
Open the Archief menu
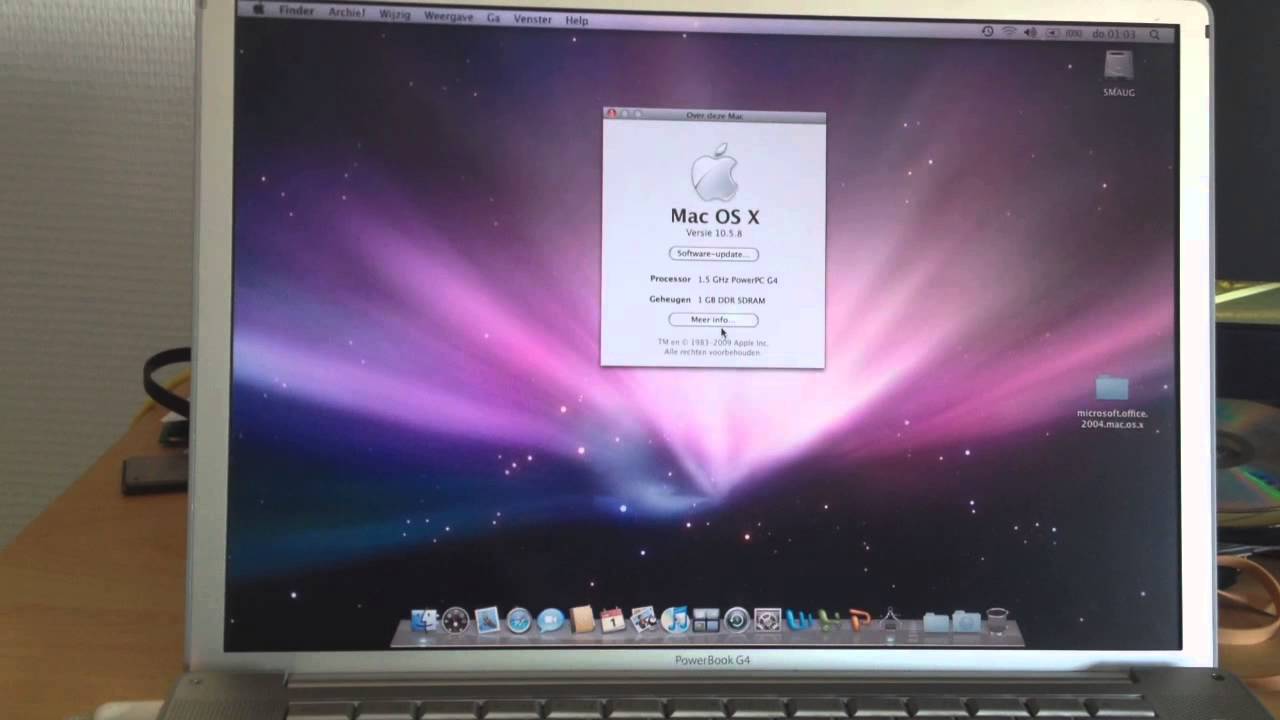click(347, 13)
